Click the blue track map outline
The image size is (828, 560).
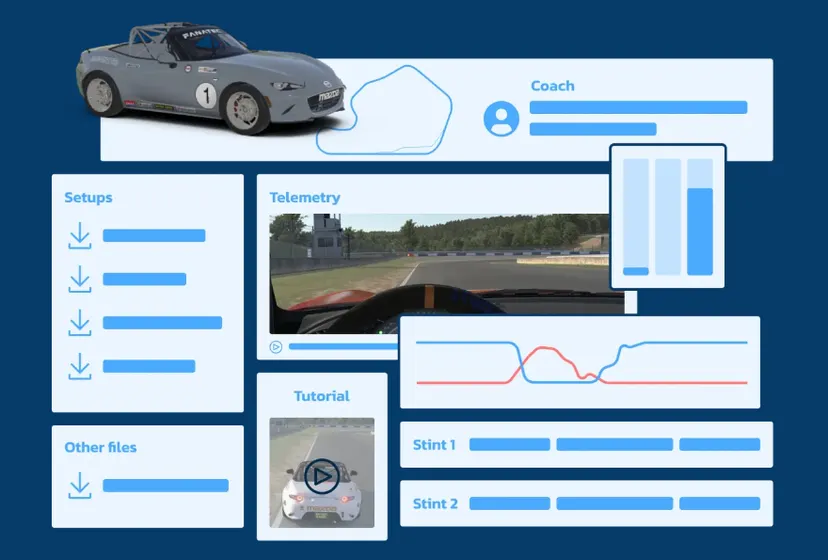[x=384, y=110]
